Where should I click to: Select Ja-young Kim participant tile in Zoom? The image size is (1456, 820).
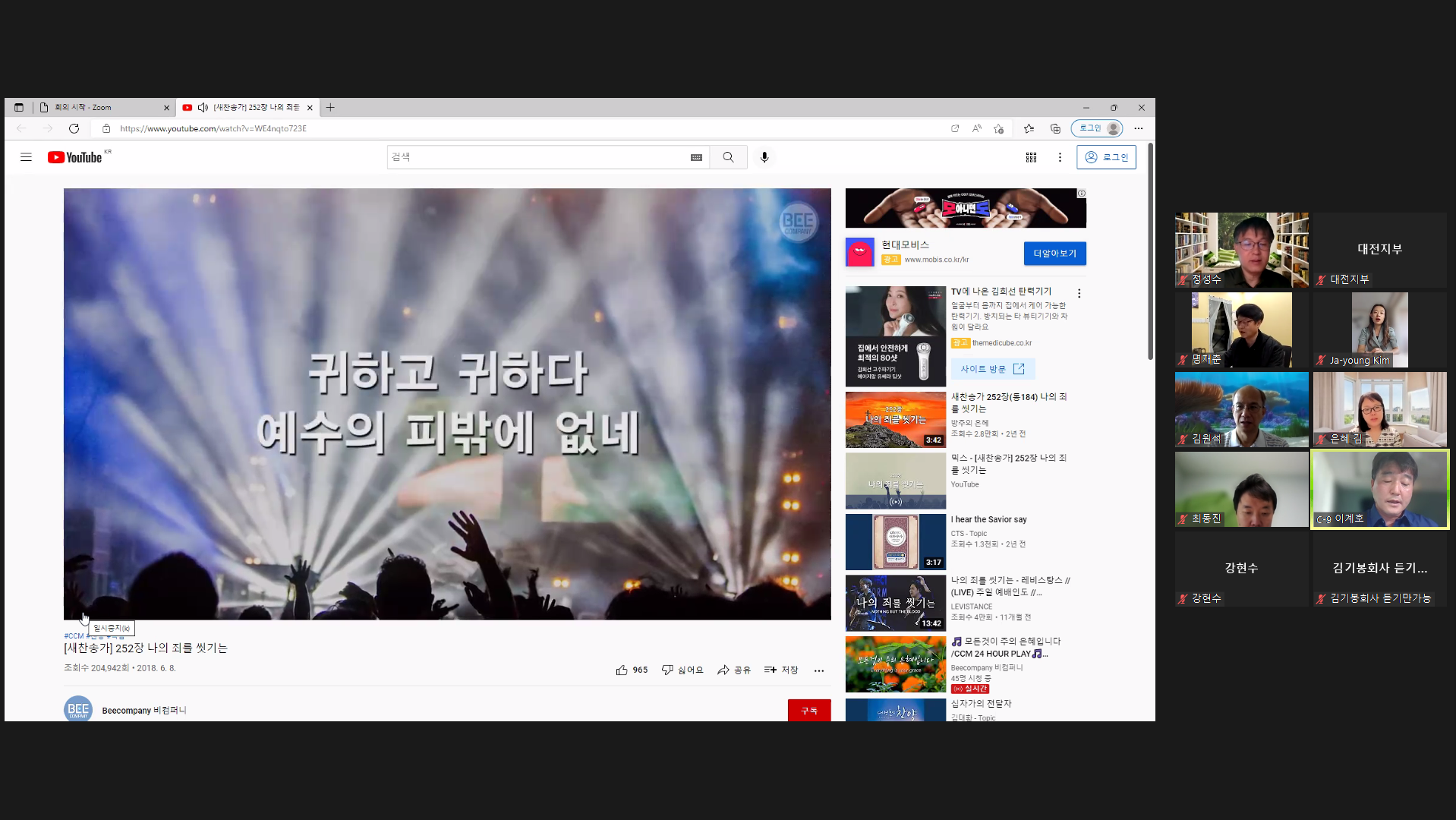pyautogui.click(x=1380, y=330)
